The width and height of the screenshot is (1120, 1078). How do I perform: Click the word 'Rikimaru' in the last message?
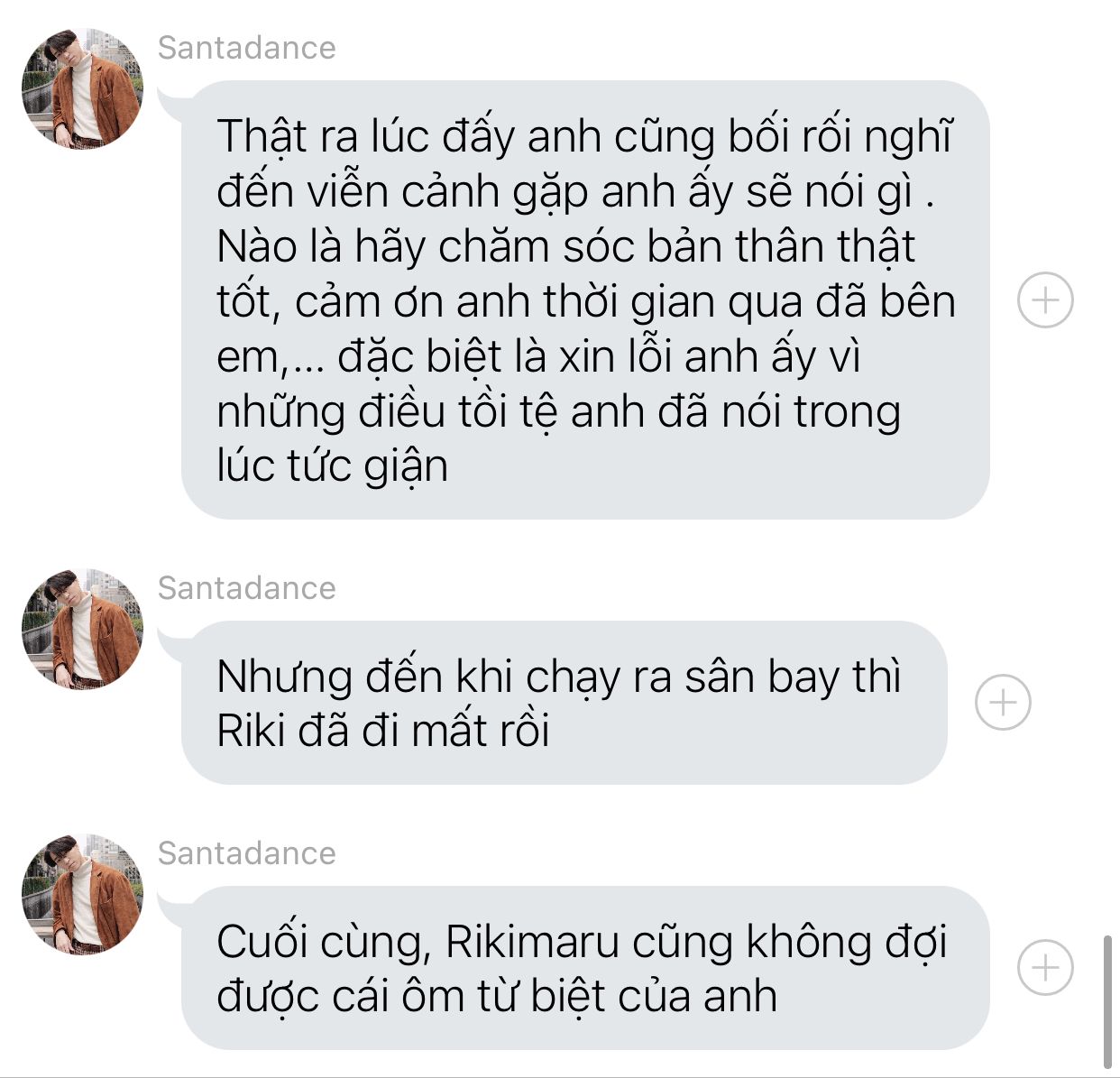click(x=532, y=942)
